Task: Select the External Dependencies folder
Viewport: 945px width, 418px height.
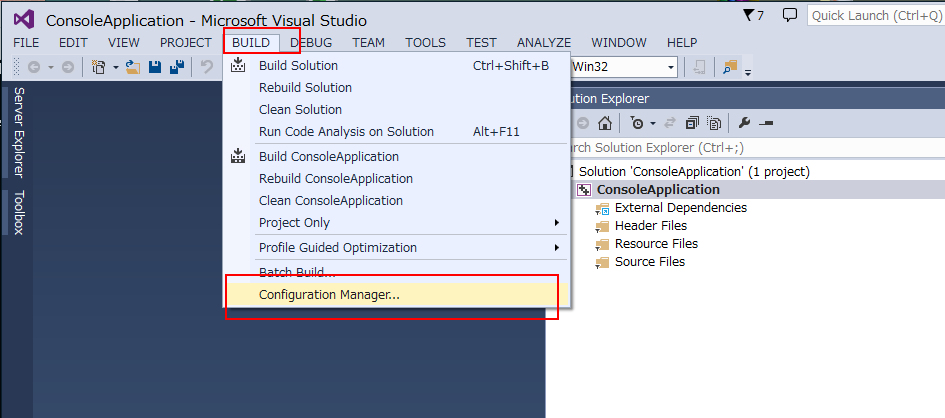Action: (680, 208)
